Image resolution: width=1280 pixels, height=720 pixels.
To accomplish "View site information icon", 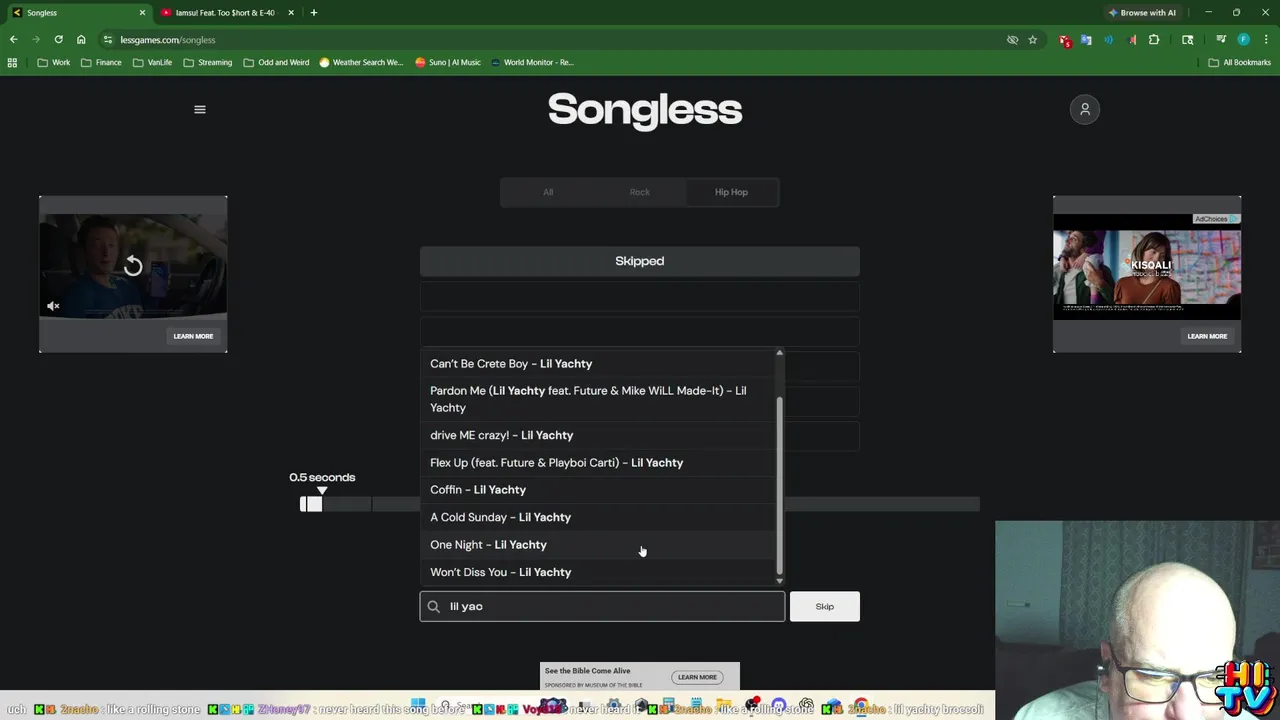I will click(108, 40).
